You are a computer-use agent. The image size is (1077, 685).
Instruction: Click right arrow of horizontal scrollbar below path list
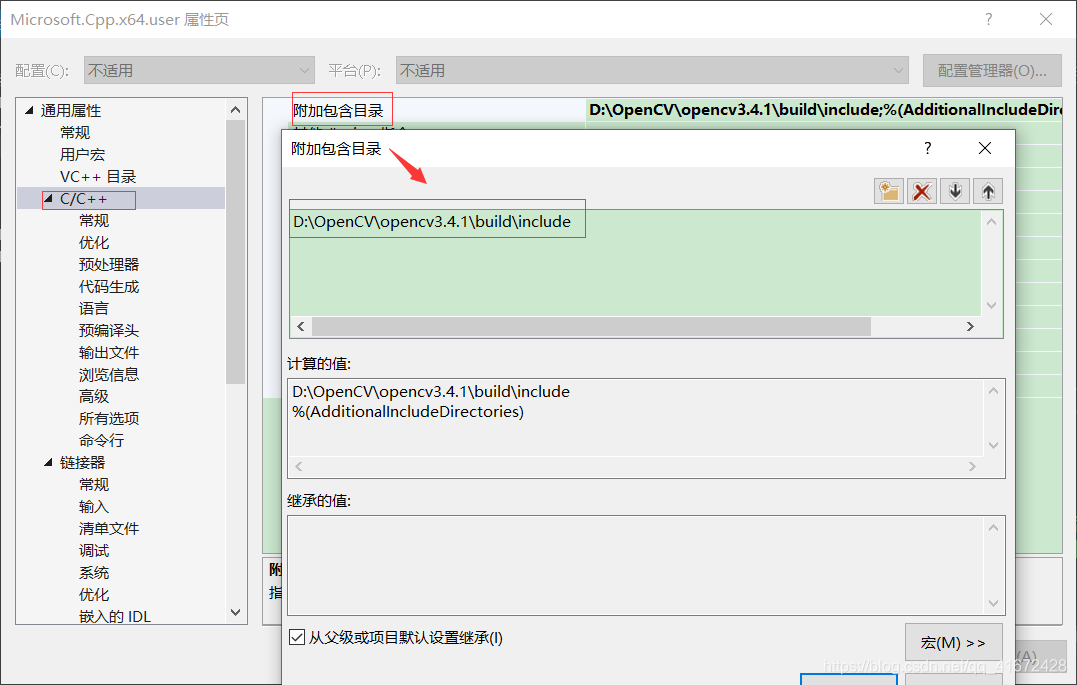[x=969, y=326]
